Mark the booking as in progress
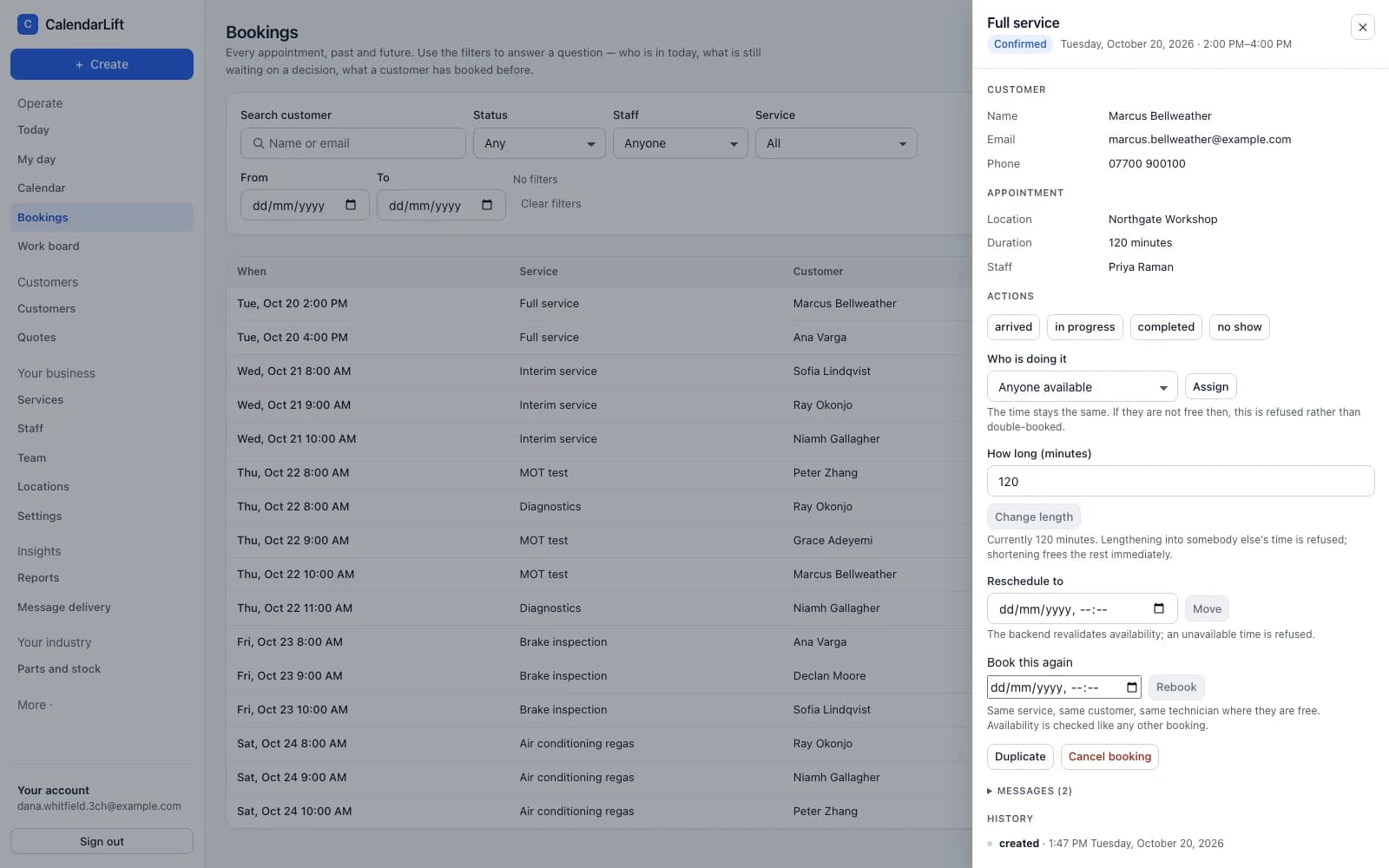This screenshot has width=1389, height=868. (1084, 327)
